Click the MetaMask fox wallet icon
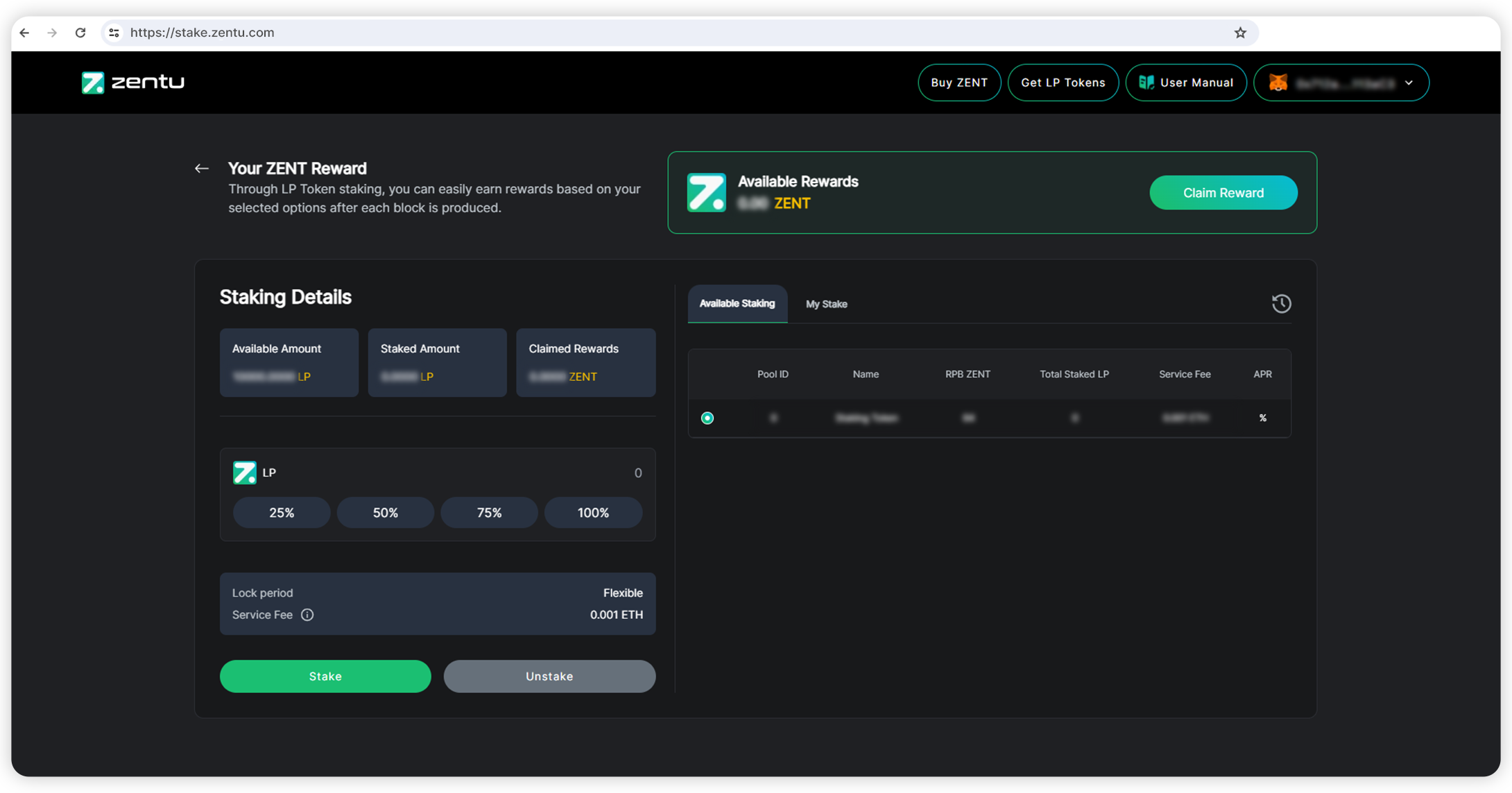The height and width of the screenshot is (793, 1512). 1278,83
